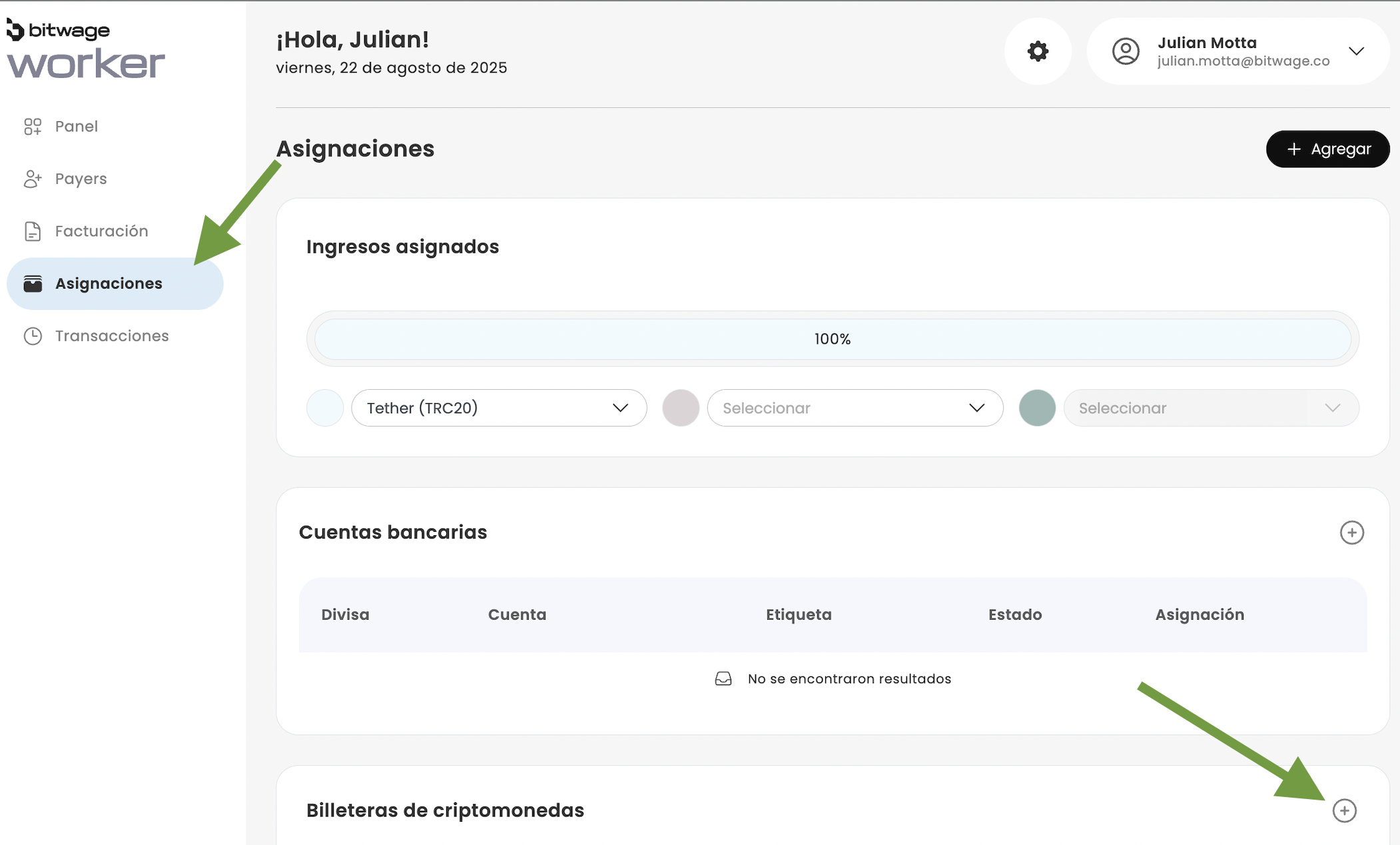Sort by the Estado column header
Viewport: 1400px width, 845px height.
pos(1014,614)
